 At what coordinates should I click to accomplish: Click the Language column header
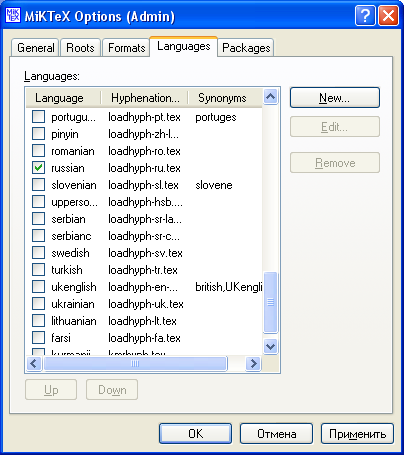tap(63, 98)
